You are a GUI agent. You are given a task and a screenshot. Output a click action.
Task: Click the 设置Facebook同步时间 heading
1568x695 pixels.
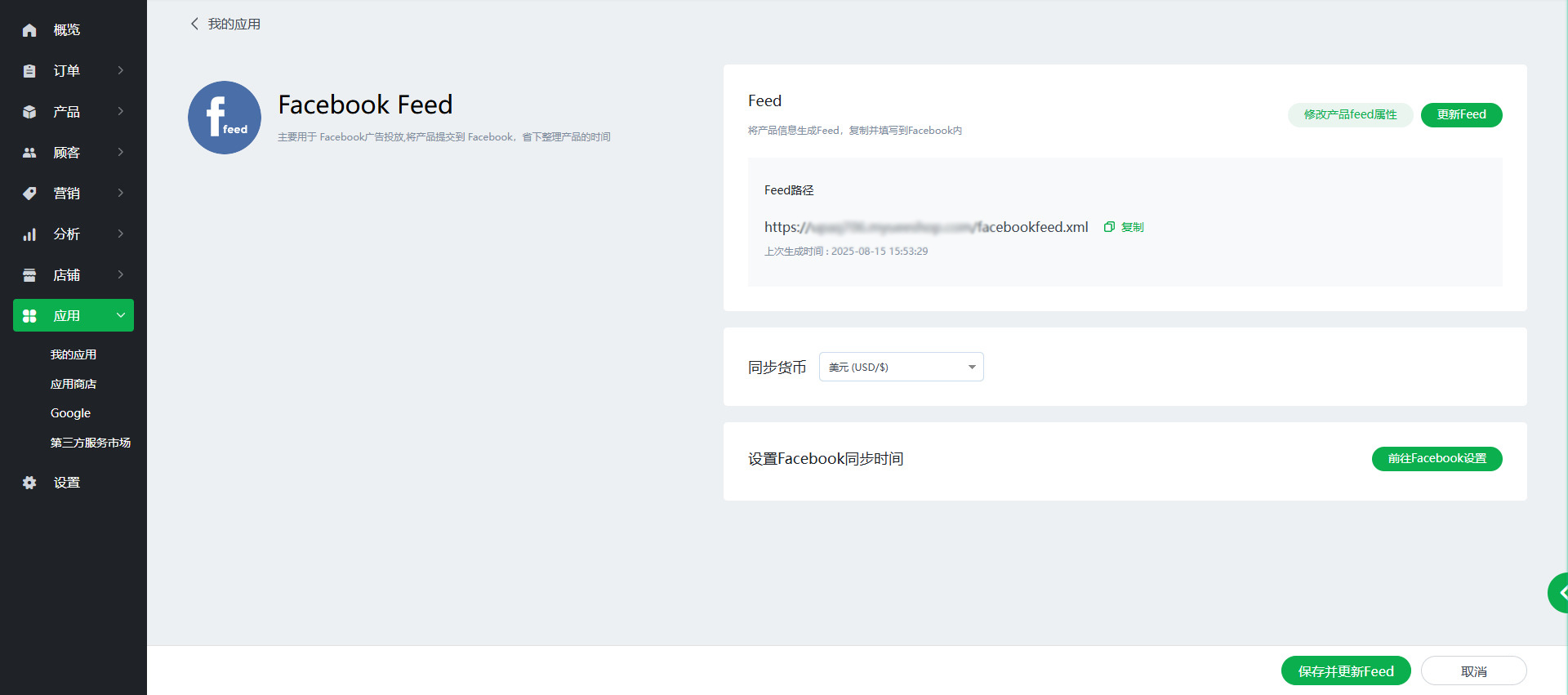(826, 459)
